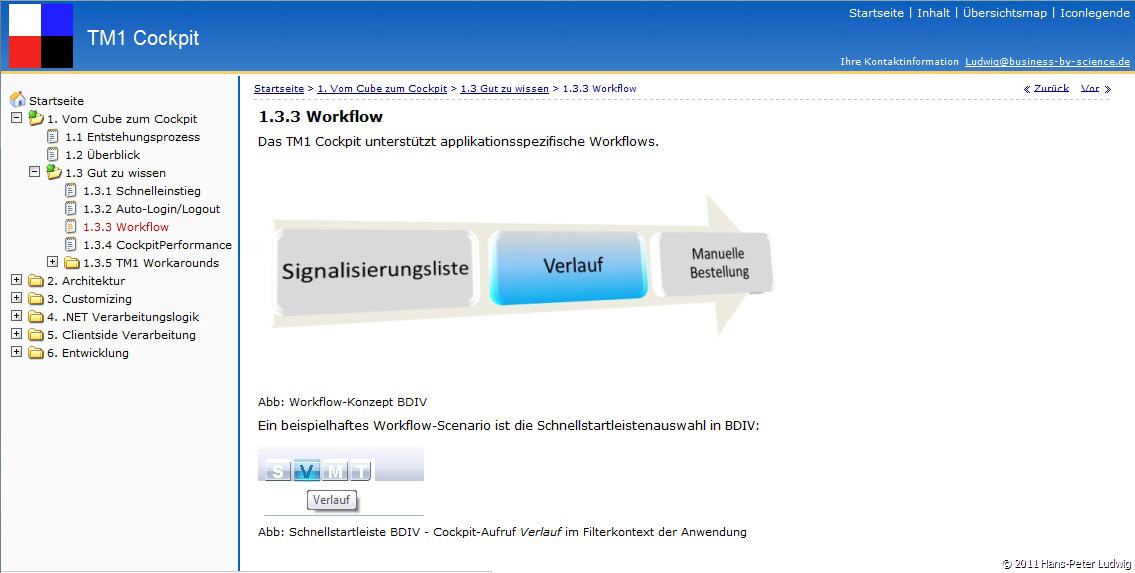The width and height of the screenshot is (1135, 573).
Task: Expand the 3. Customizing node
Action: pyautogui.click(x=17, y=298)
